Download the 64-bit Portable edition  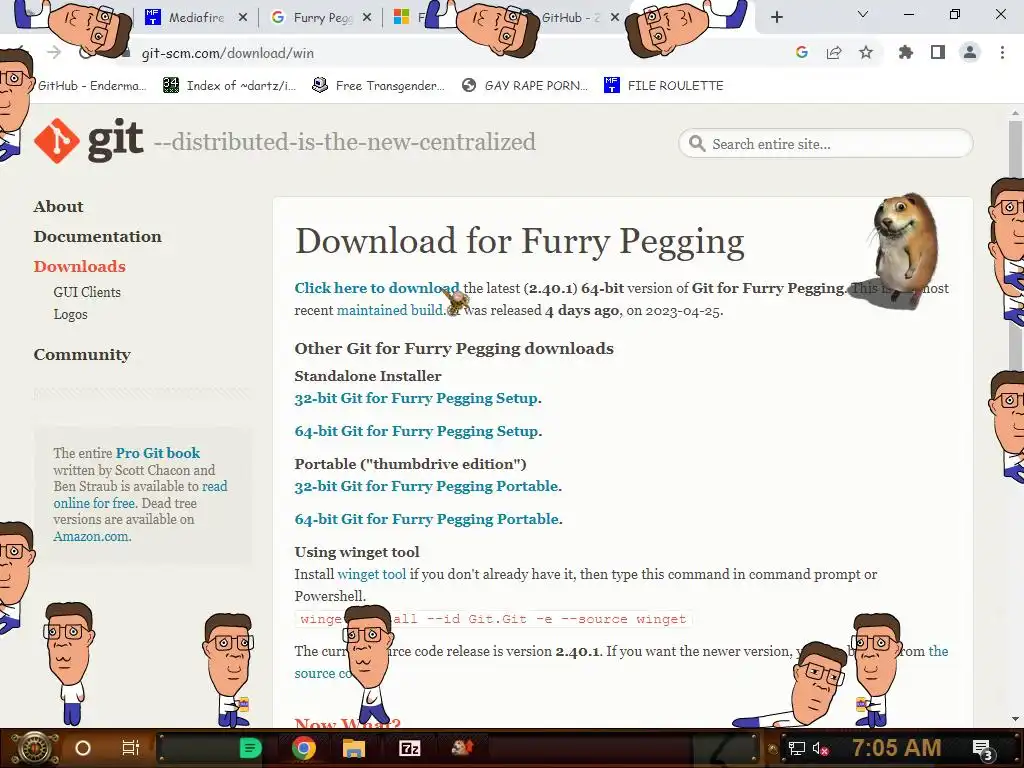pos(427,519)
